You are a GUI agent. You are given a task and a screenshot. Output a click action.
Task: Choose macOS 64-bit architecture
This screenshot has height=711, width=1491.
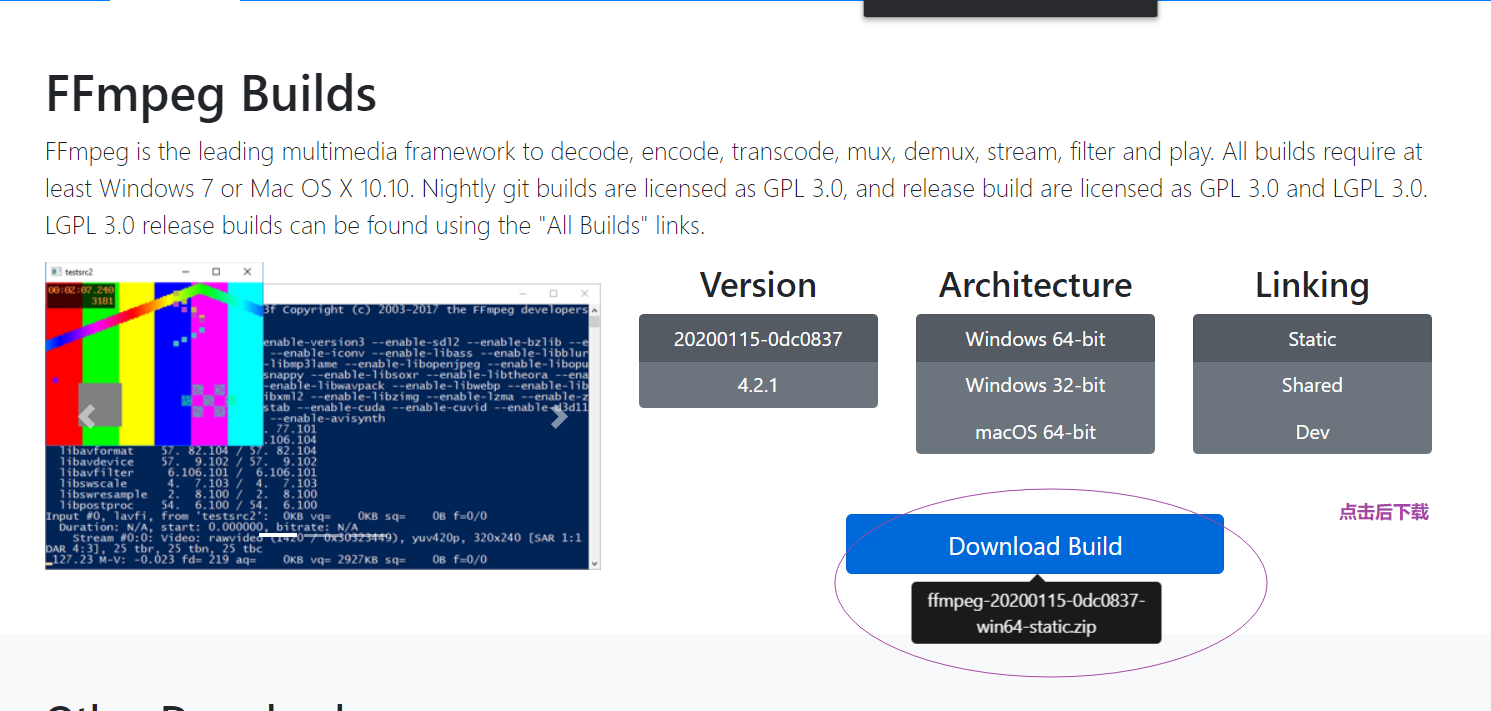coord(1035,432)
